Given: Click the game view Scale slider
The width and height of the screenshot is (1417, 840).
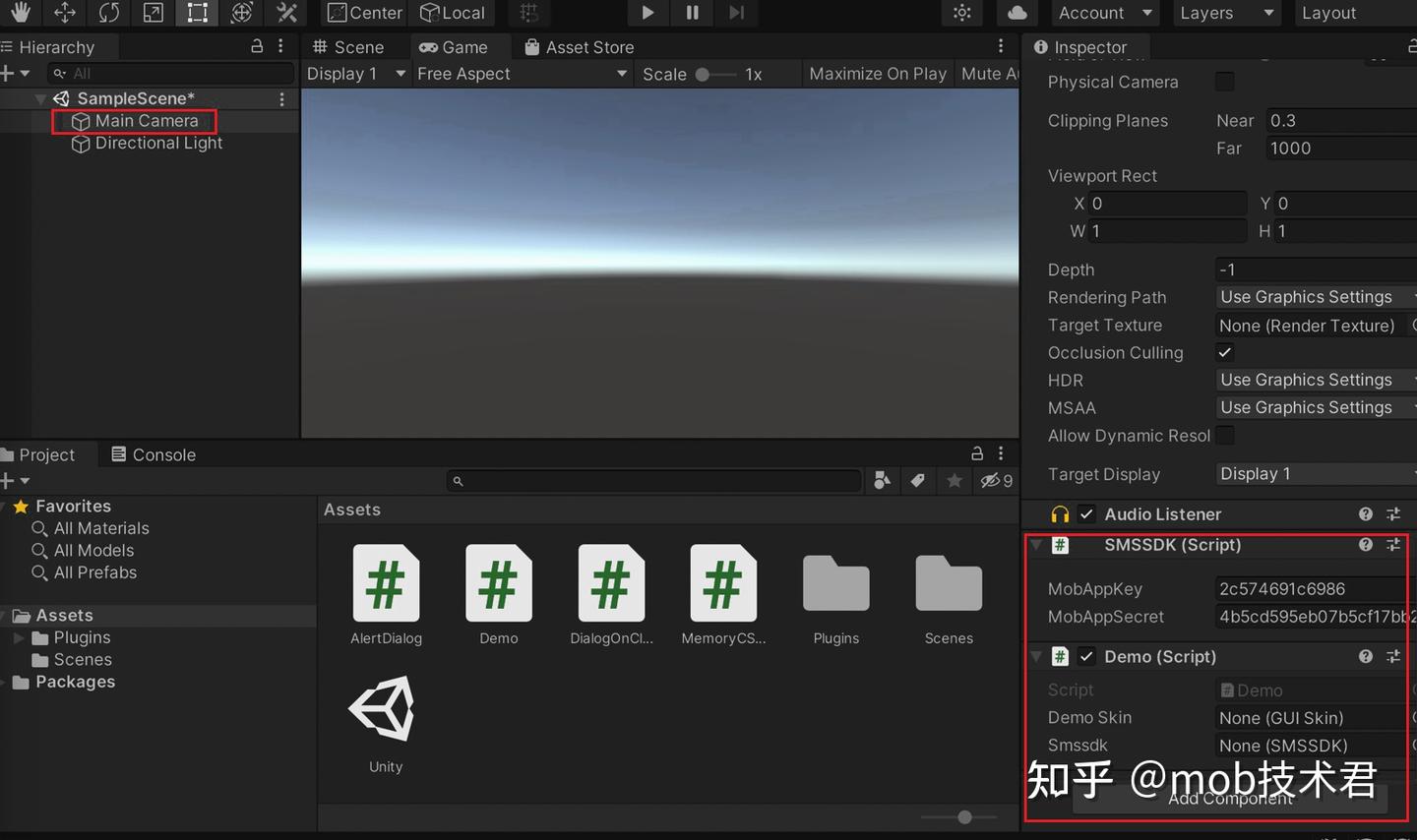Looking at the screenshot, I should (716, 74).
